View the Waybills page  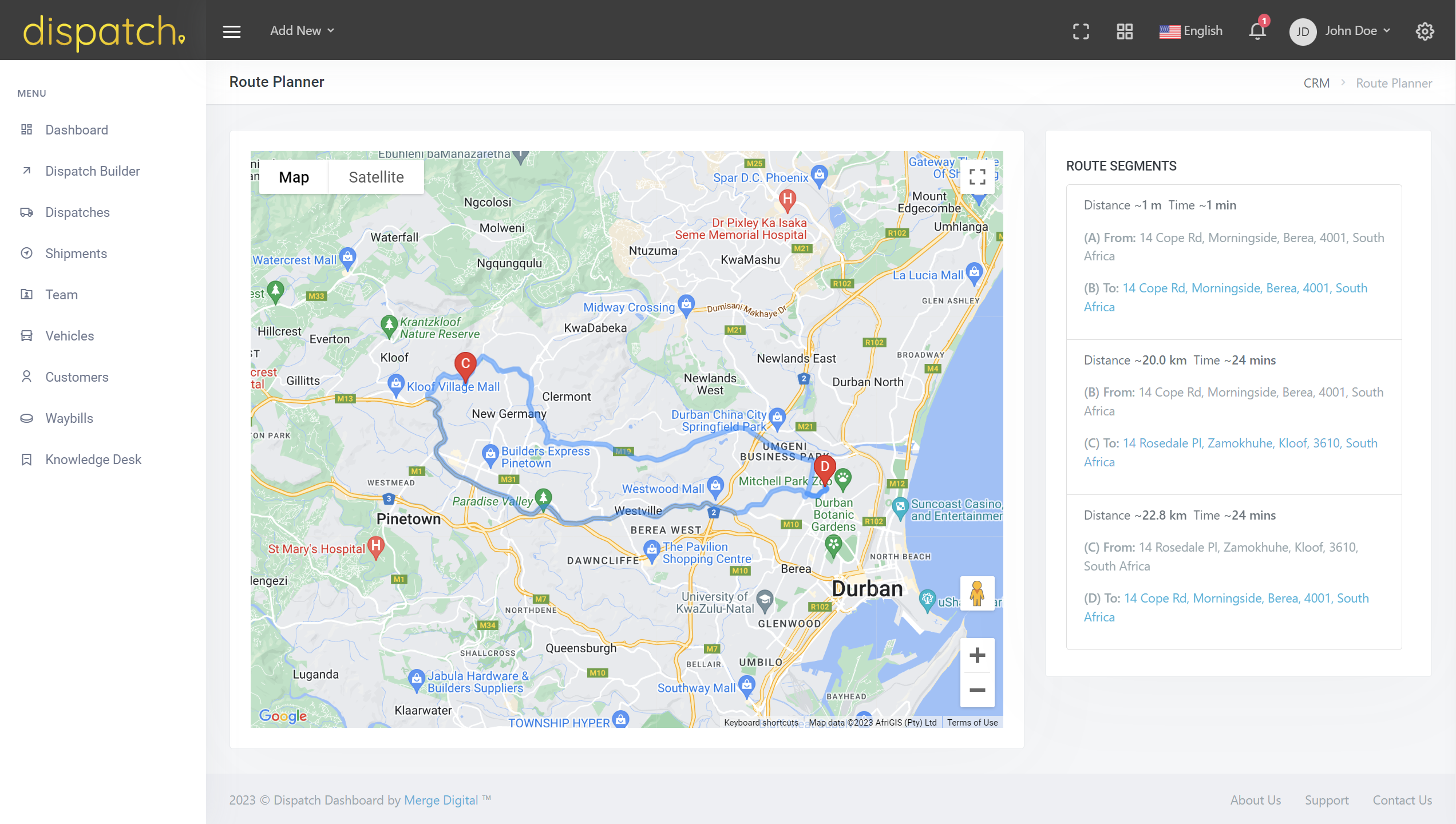tap(69, 418)
